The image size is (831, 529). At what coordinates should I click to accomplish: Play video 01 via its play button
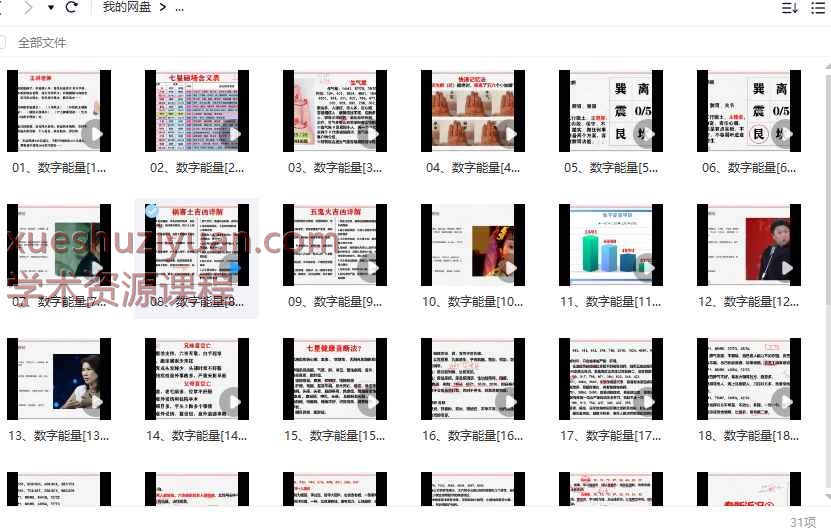click(x=94, y=133)
